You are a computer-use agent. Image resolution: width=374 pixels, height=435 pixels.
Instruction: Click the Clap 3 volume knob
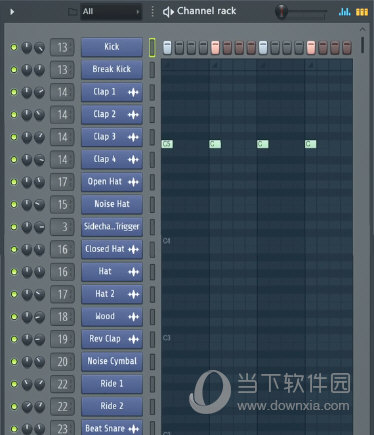(39, 137)
